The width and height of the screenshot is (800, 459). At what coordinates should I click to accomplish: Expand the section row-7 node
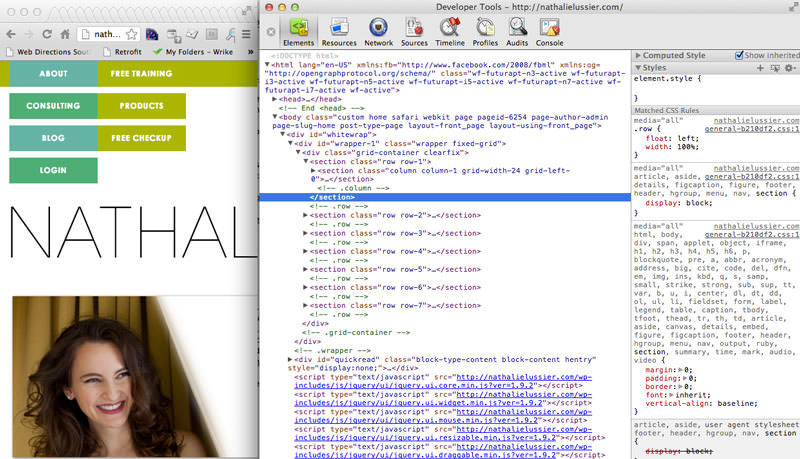[x=305, y=305]
